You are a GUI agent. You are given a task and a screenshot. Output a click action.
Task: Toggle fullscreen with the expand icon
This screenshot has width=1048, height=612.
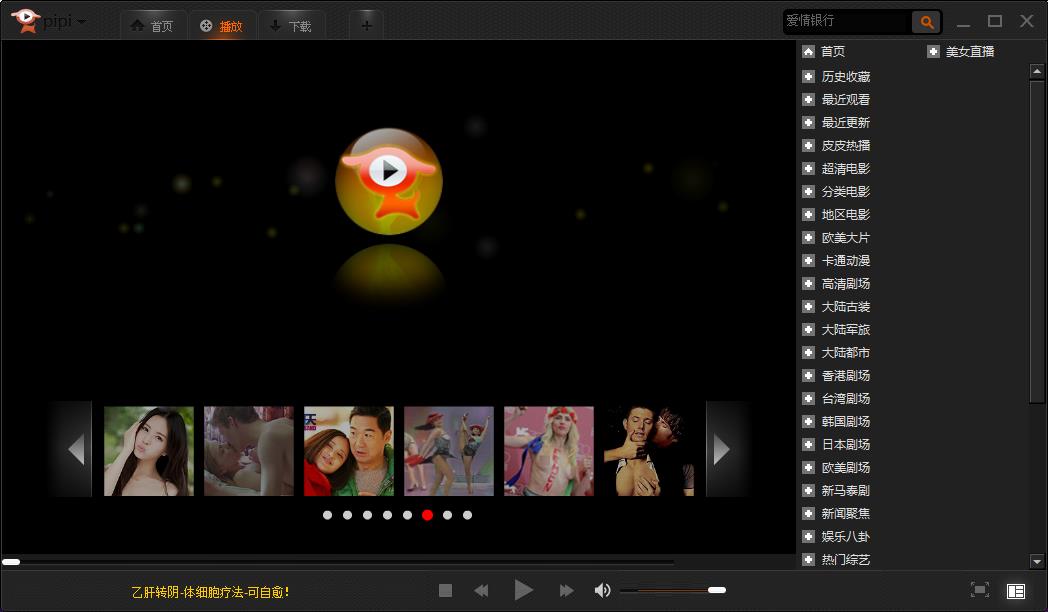pos(981,590)
